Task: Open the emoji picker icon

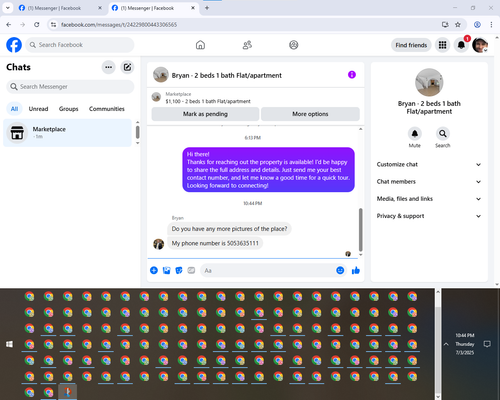Action: click(340, 270)
